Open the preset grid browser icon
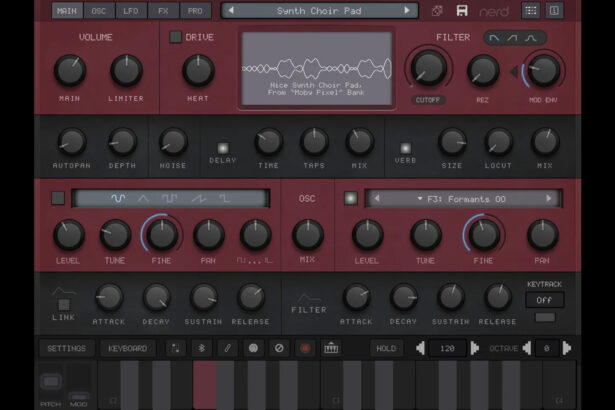This screenshot has width=615, height=410. 531,11
